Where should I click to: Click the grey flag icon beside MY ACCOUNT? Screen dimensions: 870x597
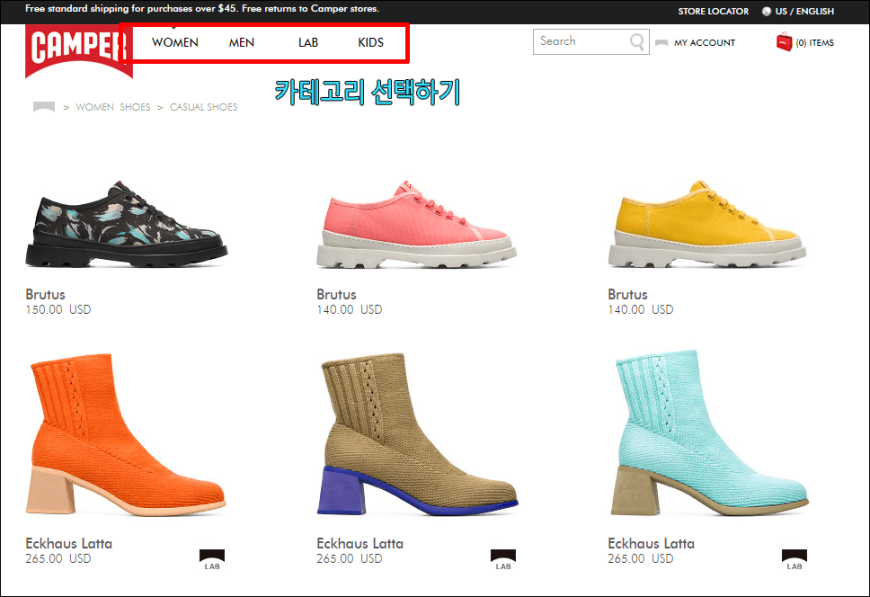click(661, 43)
